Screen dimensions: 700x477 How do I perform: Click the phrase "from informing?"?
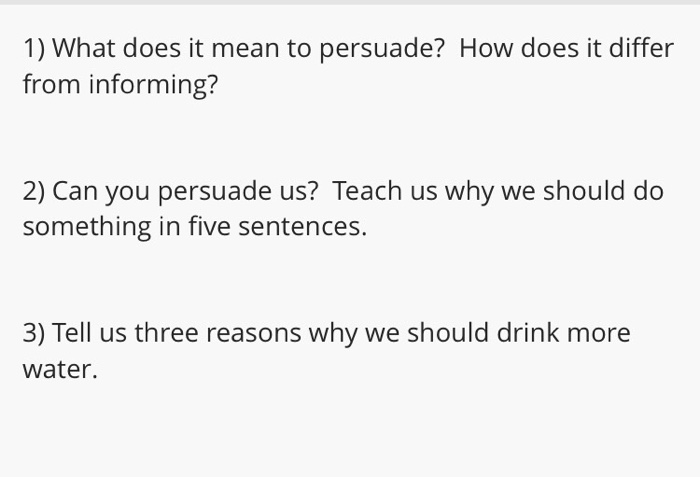(x=121, y=84)
